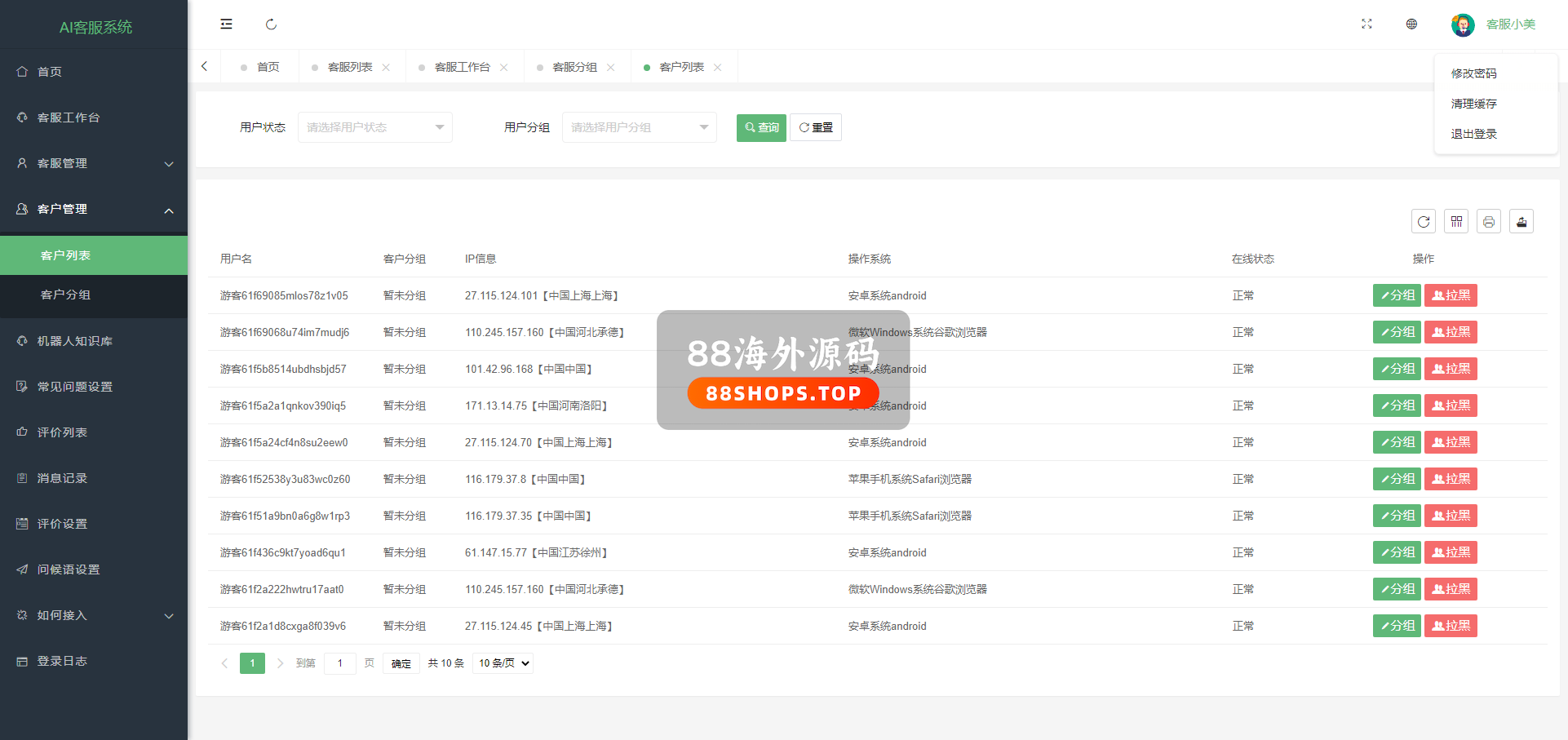Expand the 客服管理 sidebar menu
The height and width of the screenshot is (740, 1568).
[94, 163]
